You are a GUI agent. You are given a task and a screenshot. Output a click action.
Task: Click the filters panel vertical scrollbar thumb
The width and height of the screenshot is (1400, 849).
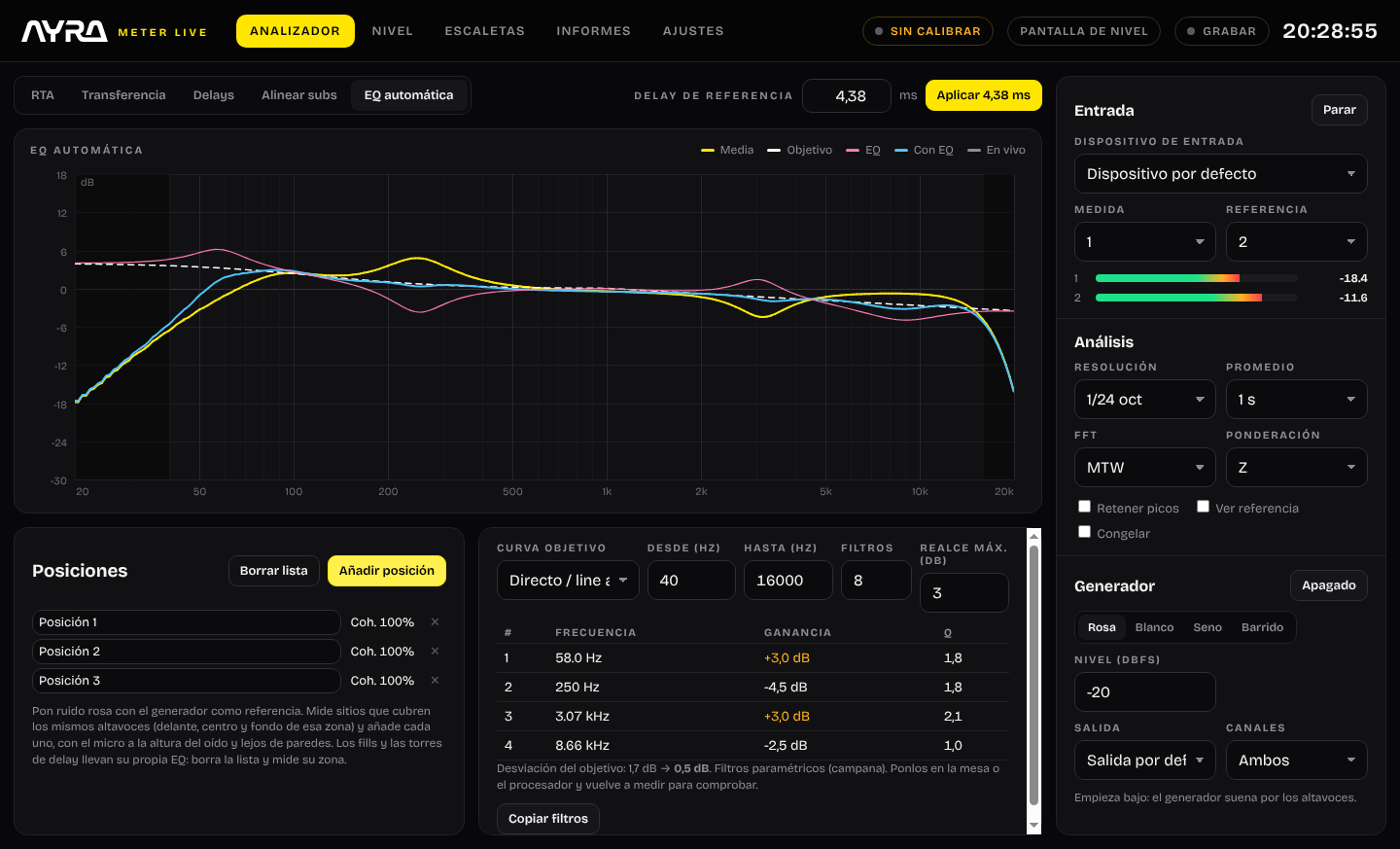pos(1034,676)
